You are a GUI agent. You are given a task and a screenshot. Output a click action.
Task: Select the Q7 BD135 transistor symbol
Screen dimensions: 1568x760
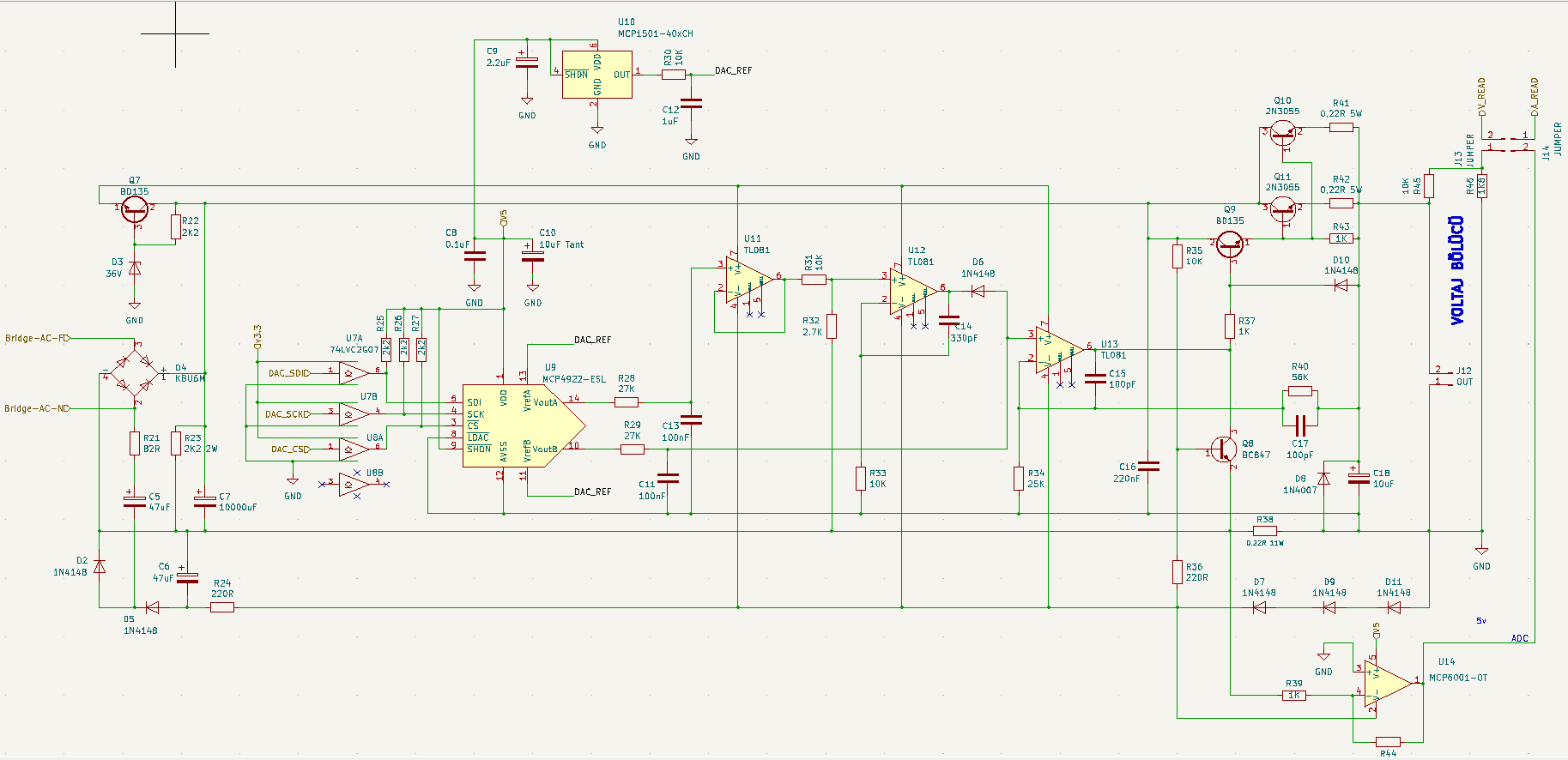coord(135,208)
